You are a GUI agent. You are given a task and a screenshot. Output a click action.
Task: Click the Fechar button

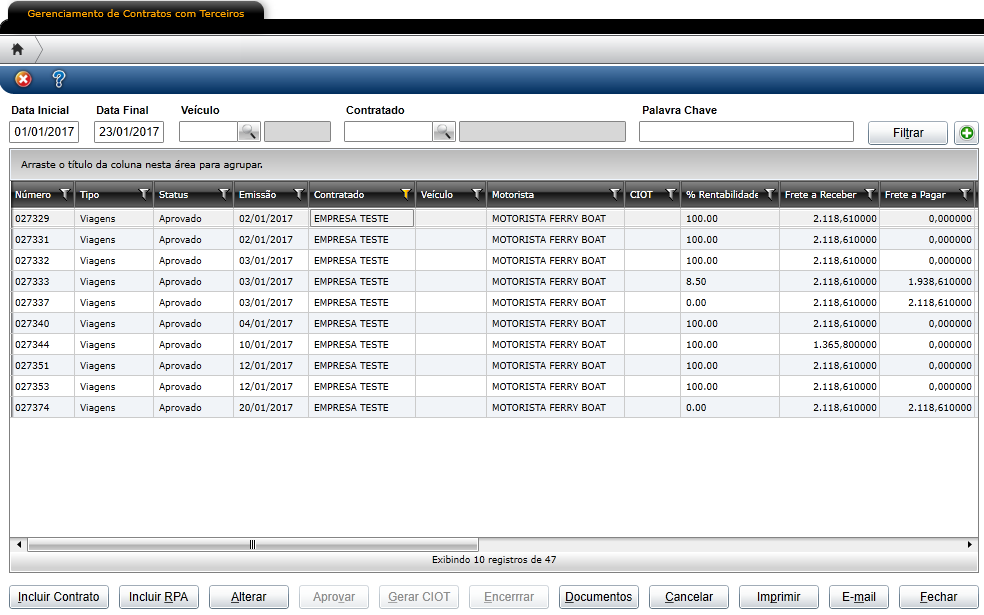coord(939,597)
